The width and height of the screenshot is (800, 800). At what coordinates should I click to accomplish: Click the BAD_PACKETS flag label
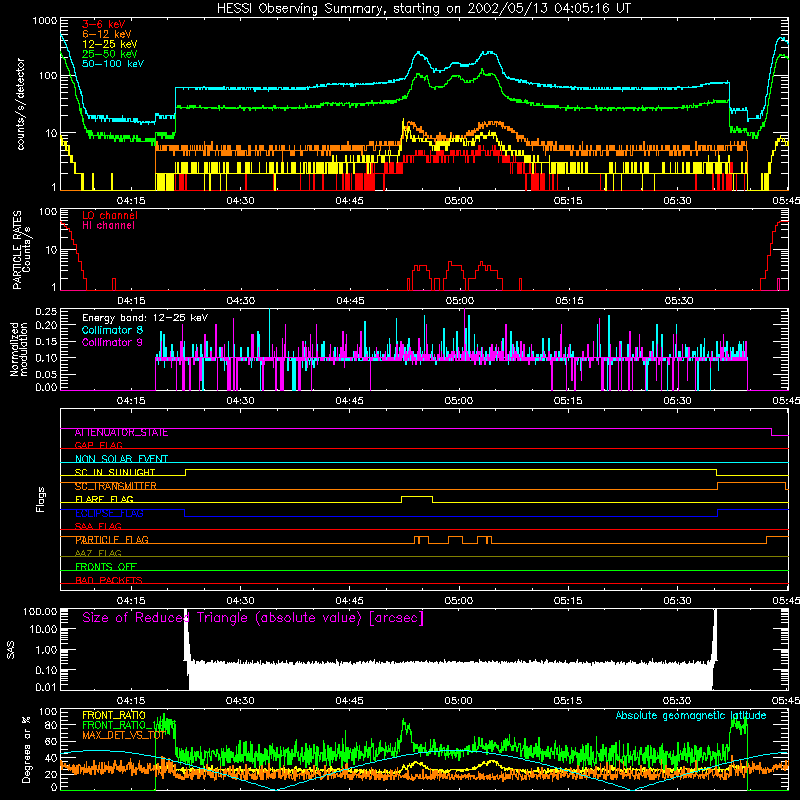tap(109, 580)
